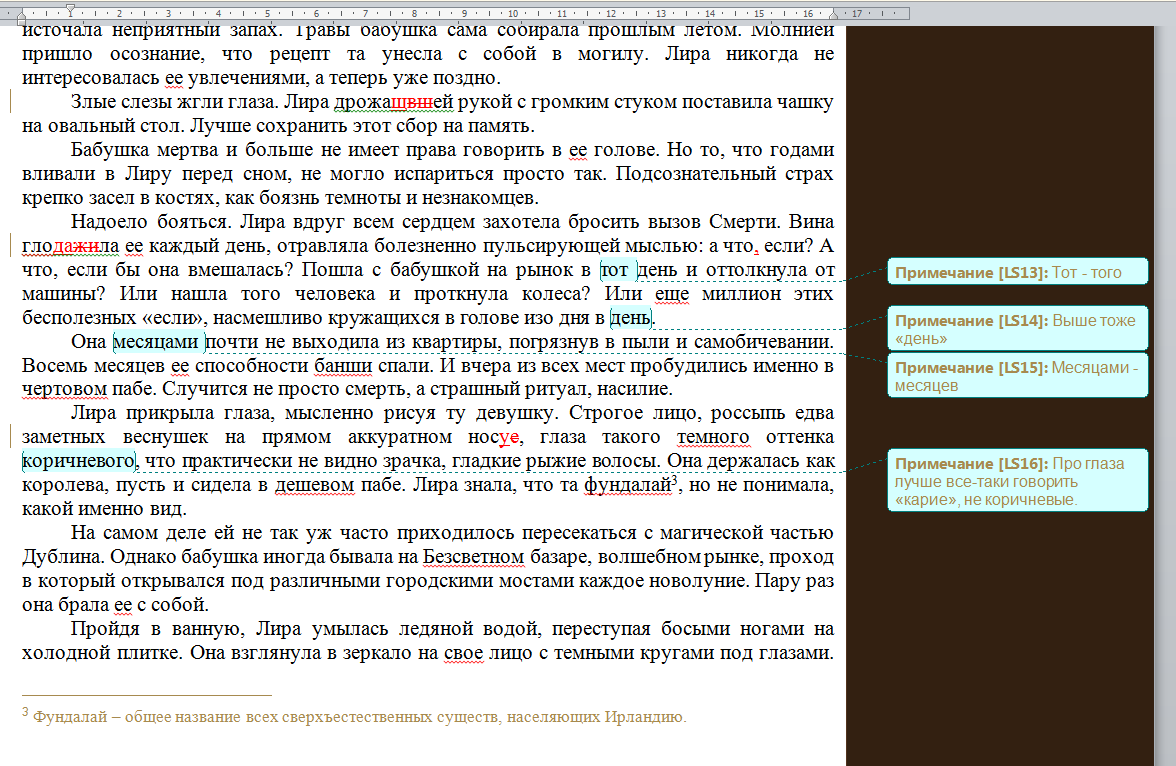Click the Hanging Indent marker on the ruler
The height and width of the screenshot is (766, 1176).
[x=21, y=16]
